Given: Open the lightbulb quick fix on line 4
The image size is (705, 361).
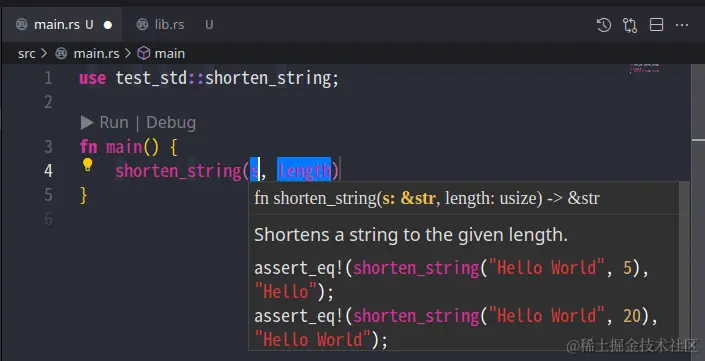Looking at the screenshot, I should click(x=87, y=165).
